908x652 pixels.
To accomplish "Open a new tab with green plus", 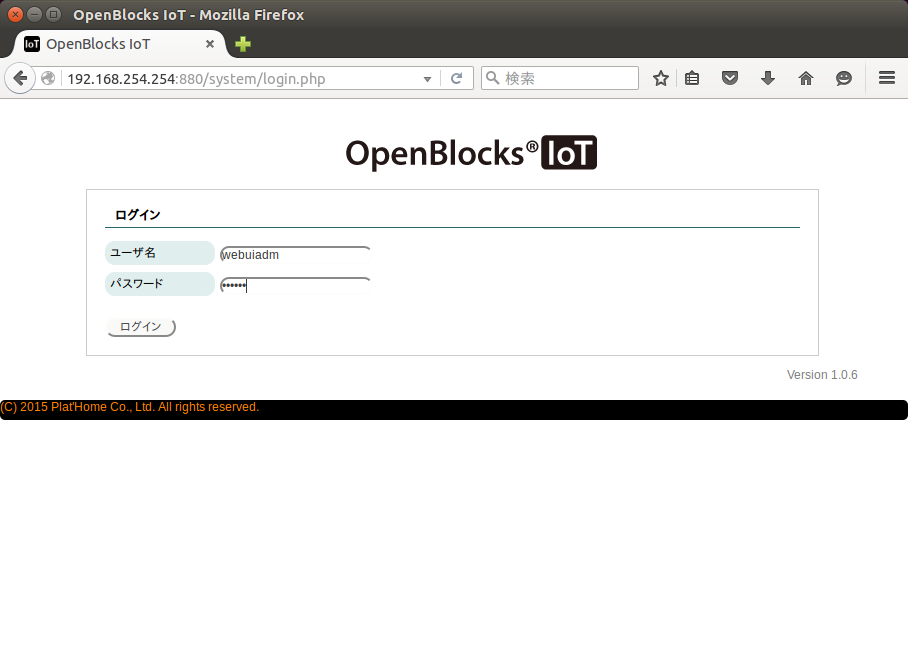I will point(243,44).
